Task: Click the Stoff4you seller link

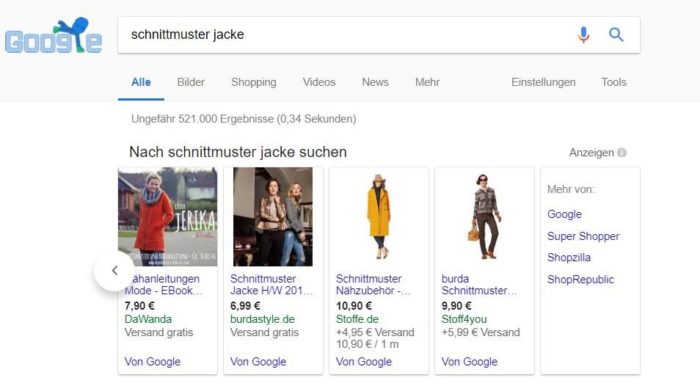Action: (464, 319)
